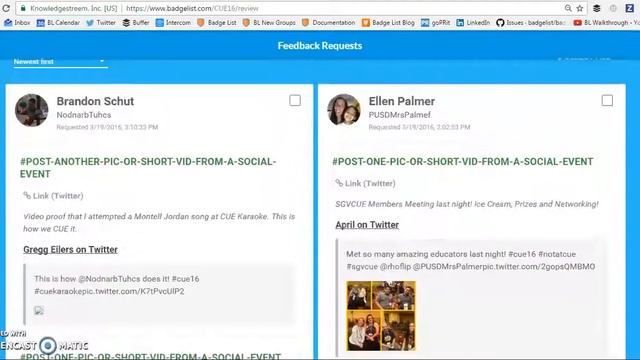Viewport: 640px width, 360px height.
Task: Click Ellen's Requested 3/19/2016 timestamp
Action: (419, 127)
